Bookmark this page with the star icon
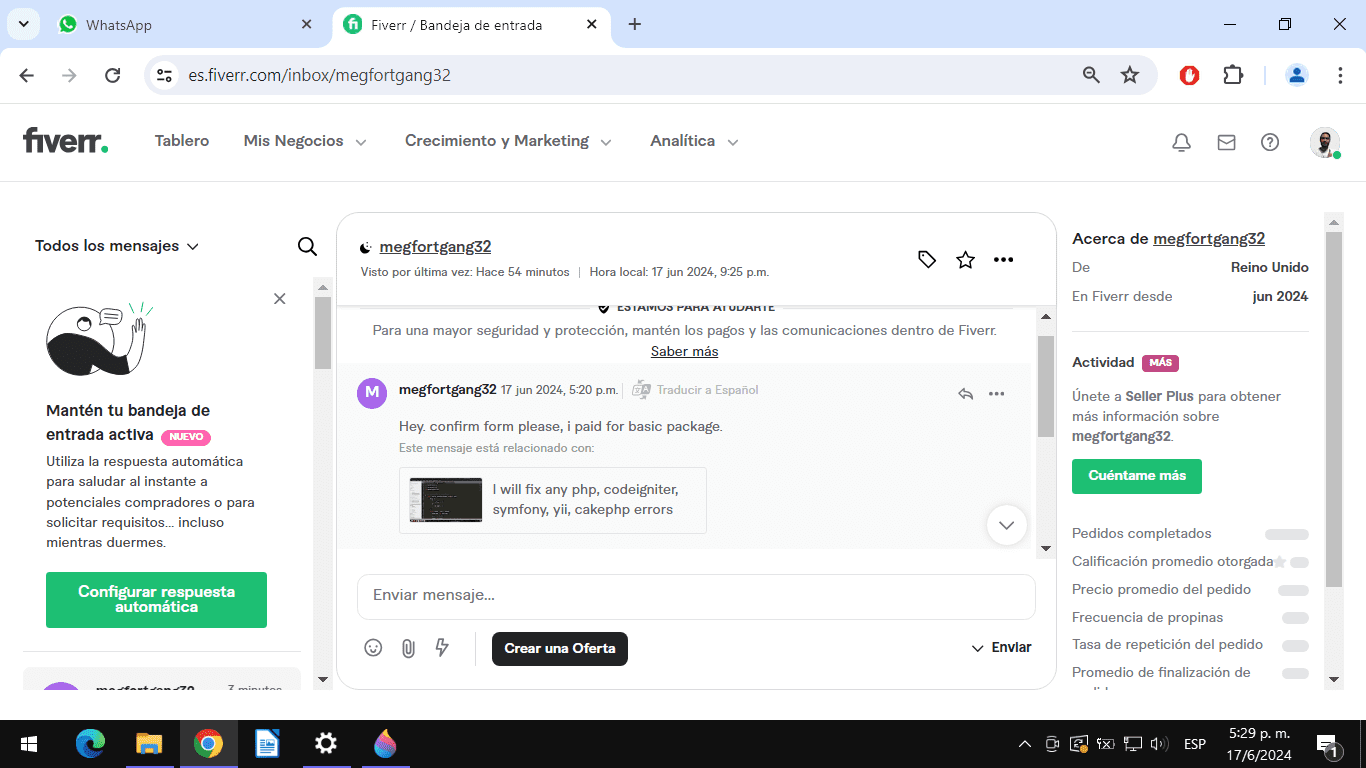 pos(1130,75)
